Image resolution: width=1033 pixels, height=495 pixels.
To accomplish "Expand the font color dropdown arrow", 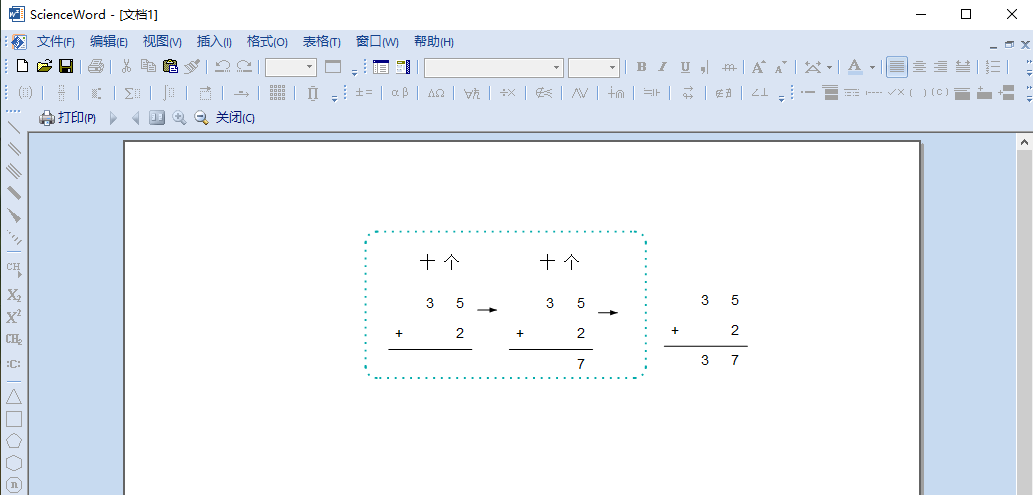I will pyautogui.click(x=873, y=67).
